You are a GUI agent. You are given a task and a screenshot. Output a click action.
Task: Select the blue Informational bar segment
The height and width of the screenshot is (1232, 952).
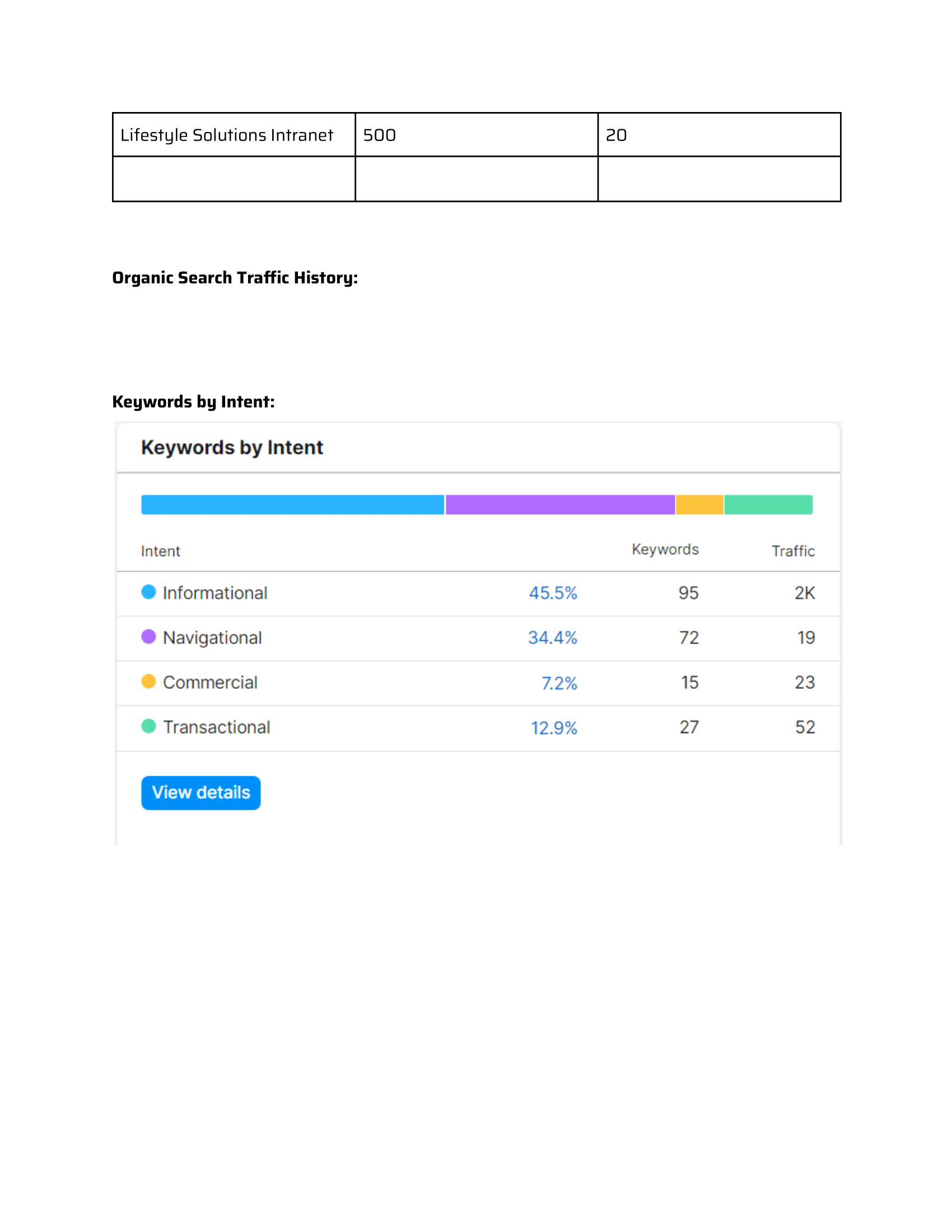coord(292,505)
